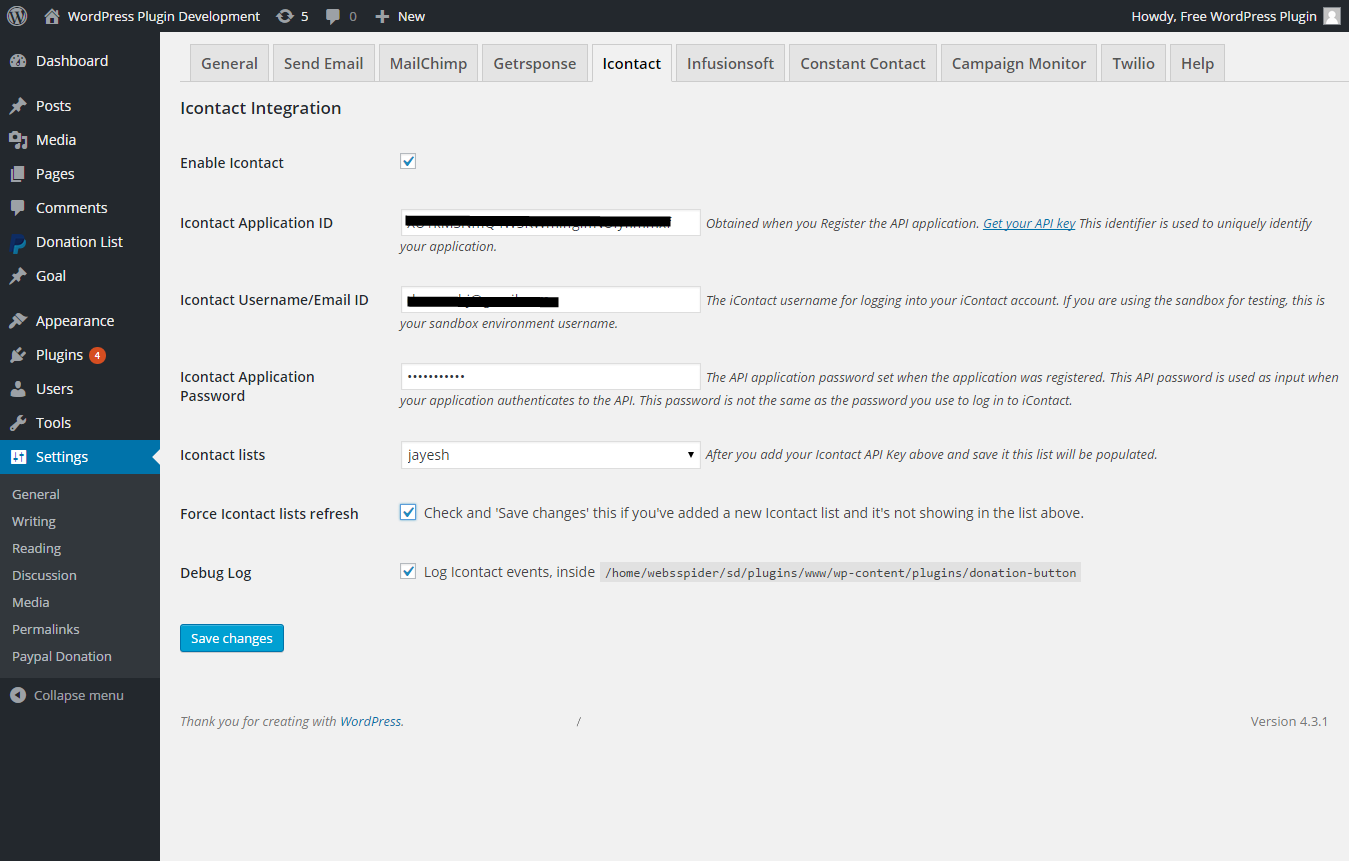The image size is (1349, 861).
Task: Toggle the Debug Log checkbox
Action: [x=408, y=571]
